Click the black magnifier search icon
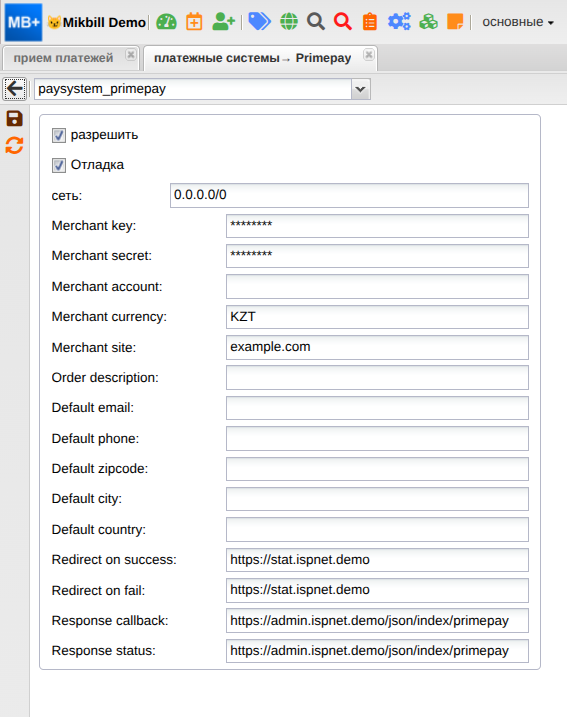The width and height of the screenshot is (567, 717). pos(316,21)
